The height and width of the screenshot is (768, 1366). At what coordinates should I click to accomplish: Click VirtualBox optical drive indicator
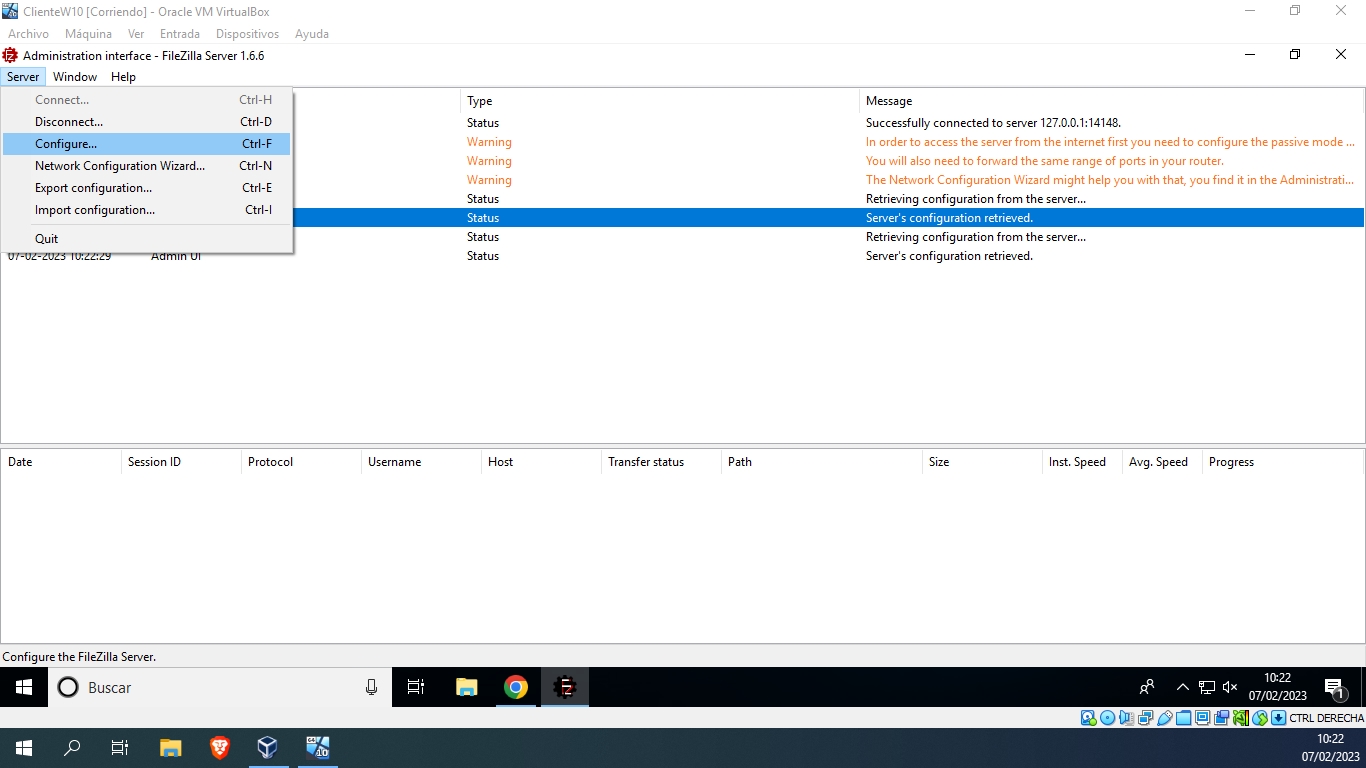tap(1108, 718)
